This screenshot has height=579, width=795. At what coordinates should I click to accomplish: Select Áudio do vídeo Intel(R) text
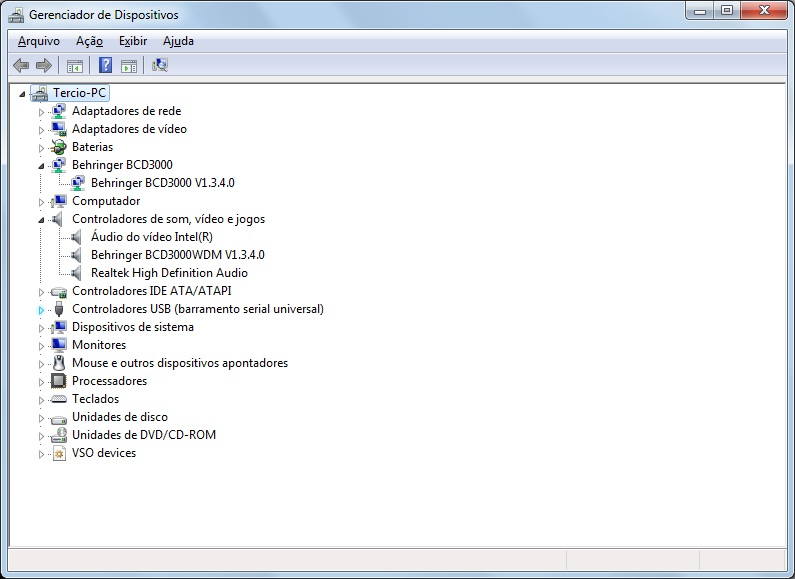tap(152, 237)
